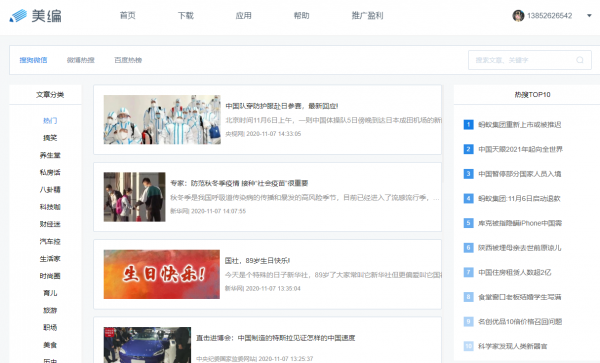Click rank 9 badge in 热搜TOP10
The width and height of the screenshot is (600, 363).
tap(468, 322)
